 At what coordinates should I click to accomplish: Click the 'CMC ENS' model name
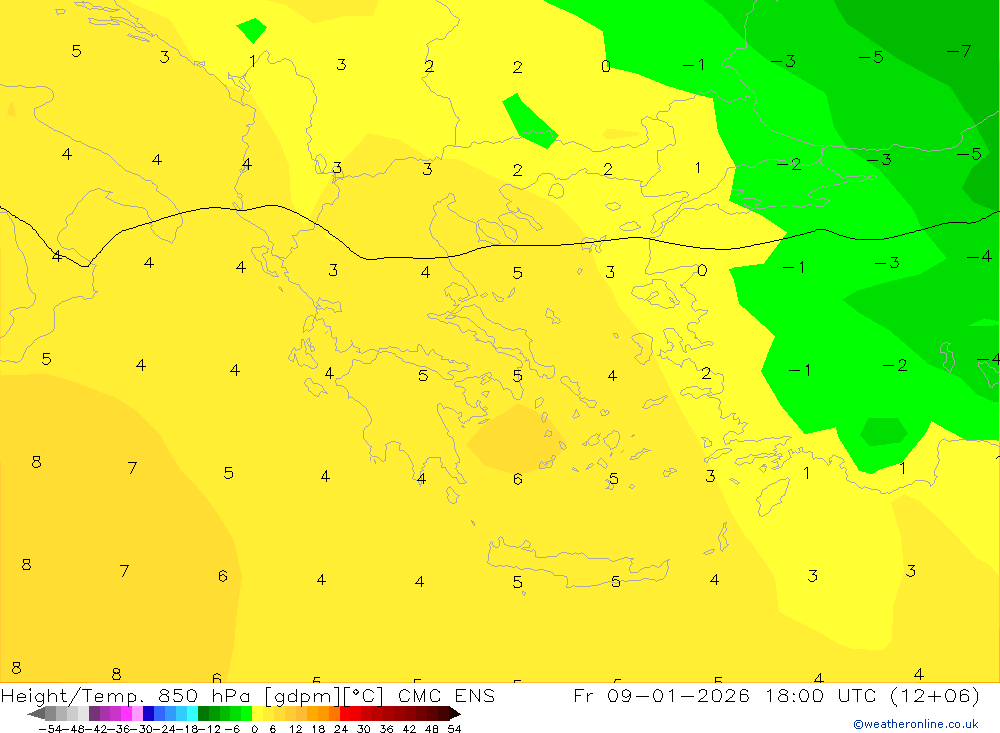click(x=446, y=695)
